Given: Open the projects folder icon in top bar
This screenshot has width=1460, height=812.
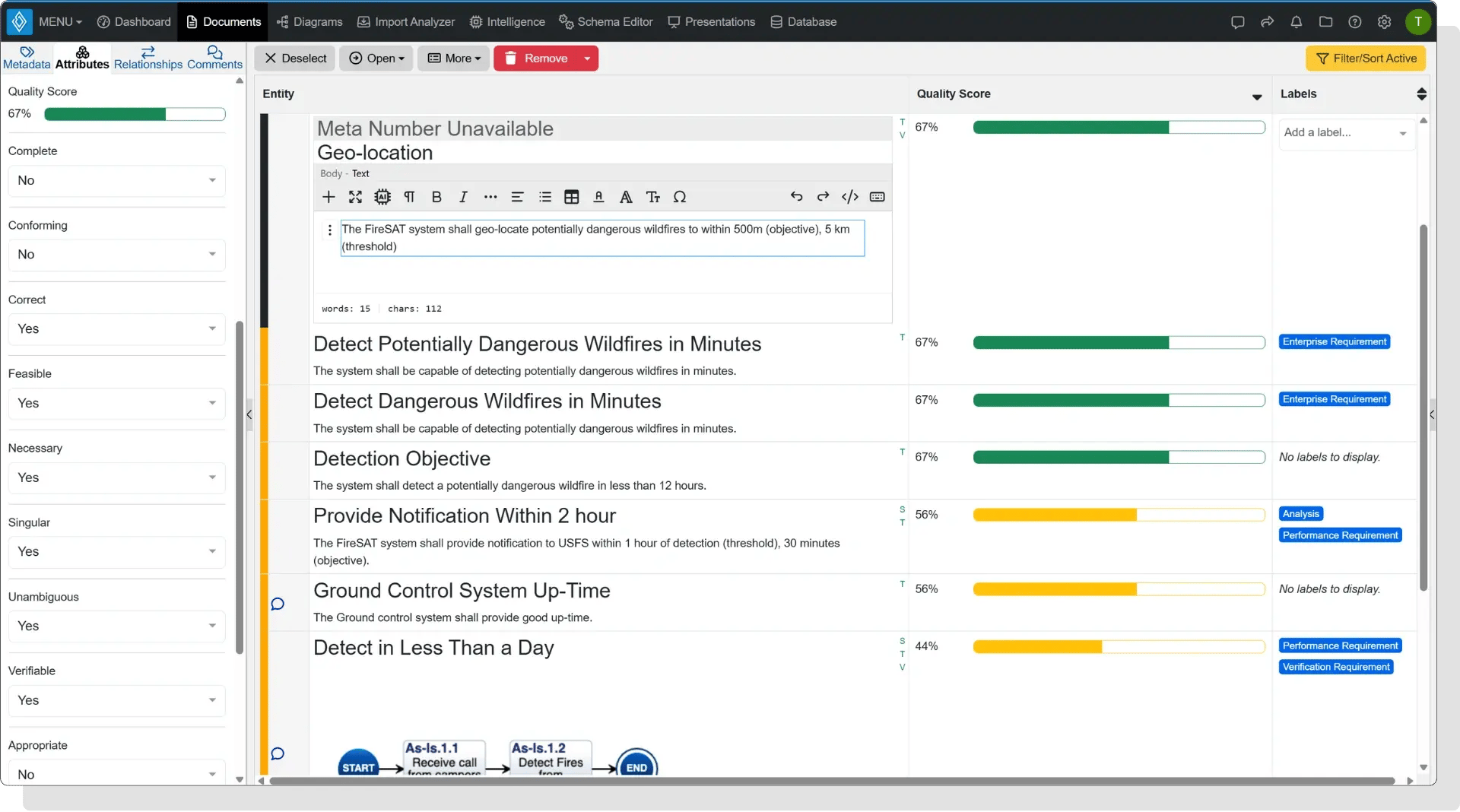Looking at the screenshot, I should pyautogui.click(x=1326, y=22).
